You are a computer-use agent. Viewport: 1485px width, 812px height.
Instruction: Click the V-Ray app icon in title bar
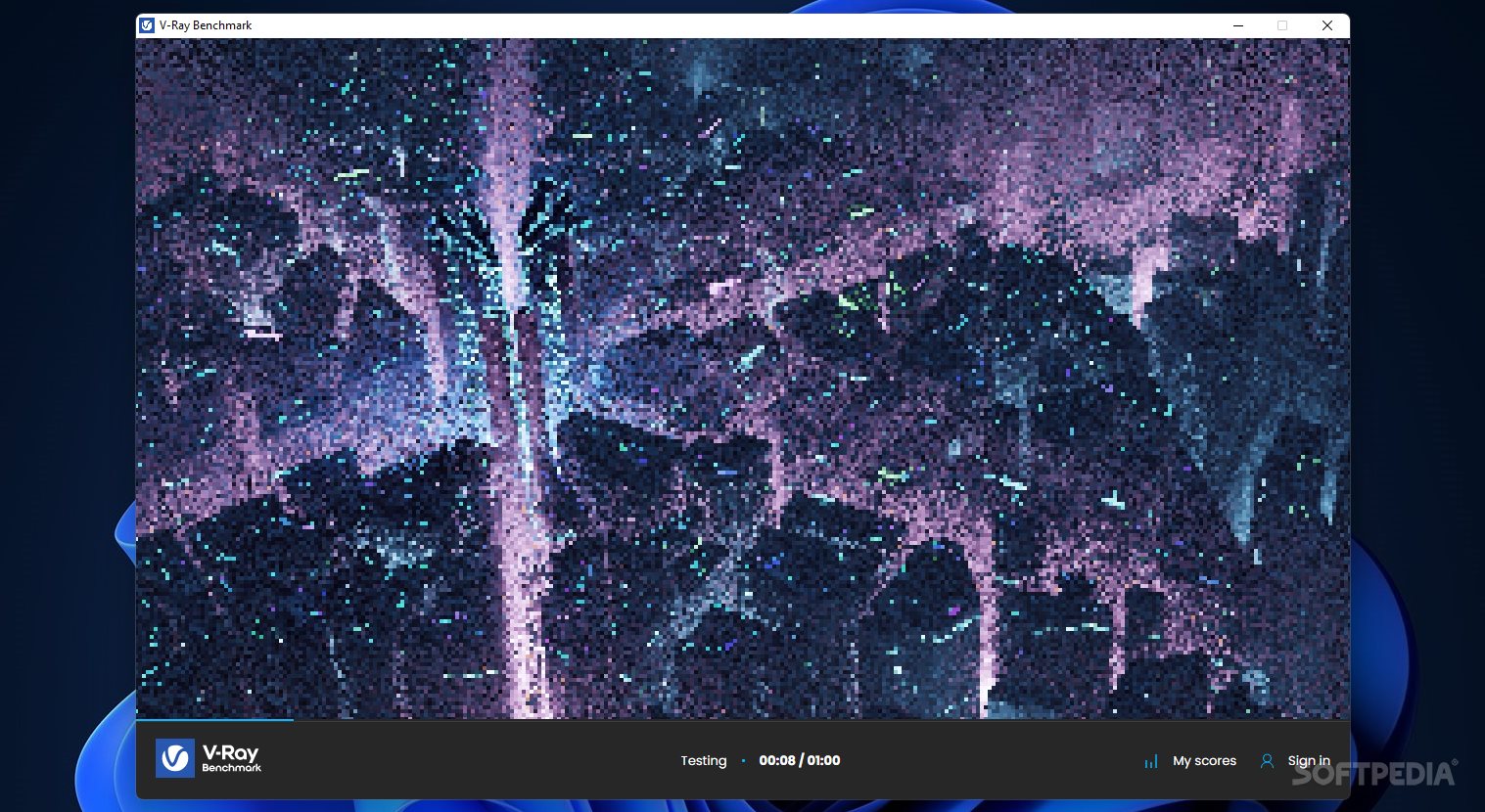coord(147,25)
